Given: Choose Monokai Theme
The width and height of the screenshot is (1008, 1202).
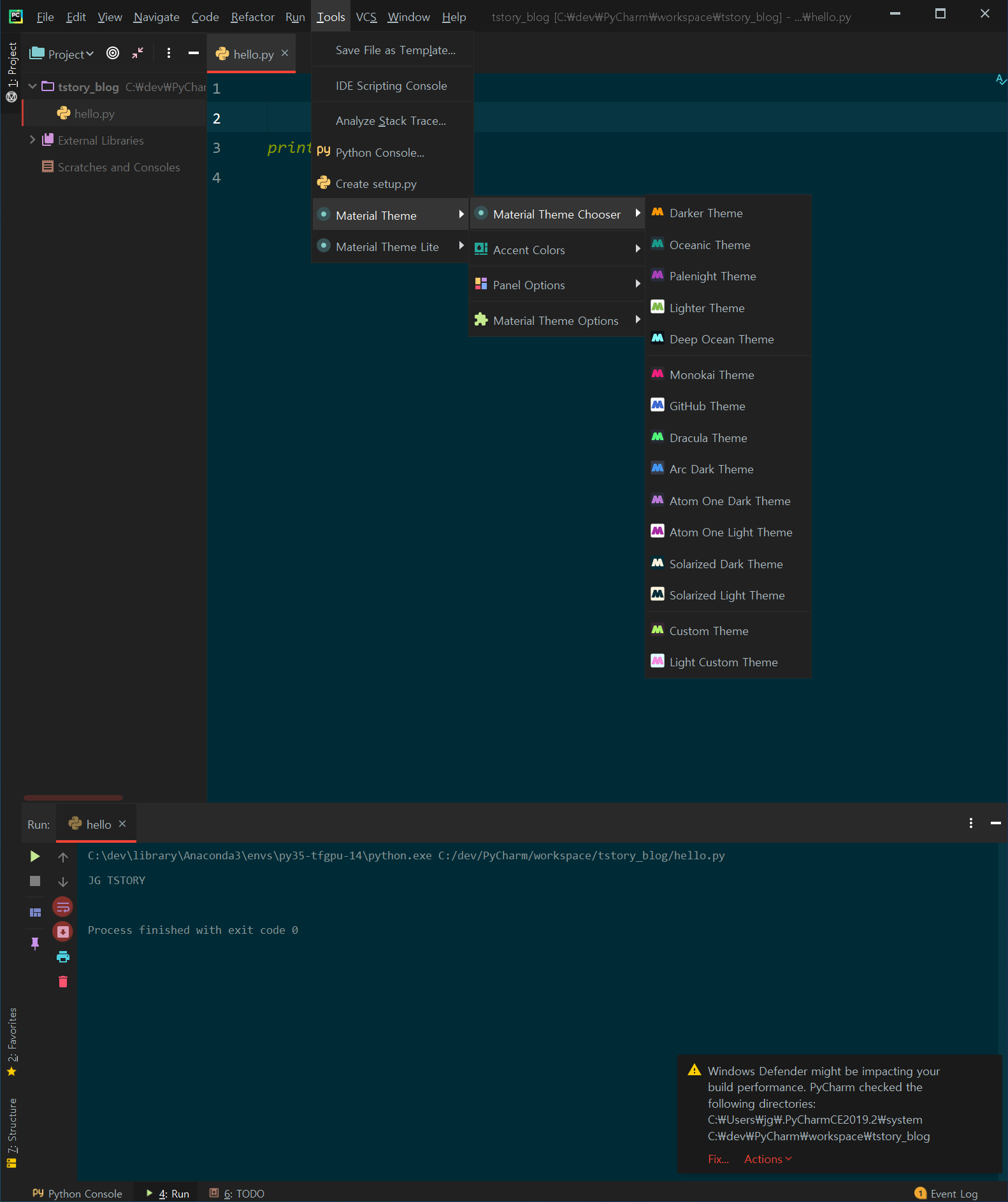Looking at the screenshot, I should coord(728,375).
